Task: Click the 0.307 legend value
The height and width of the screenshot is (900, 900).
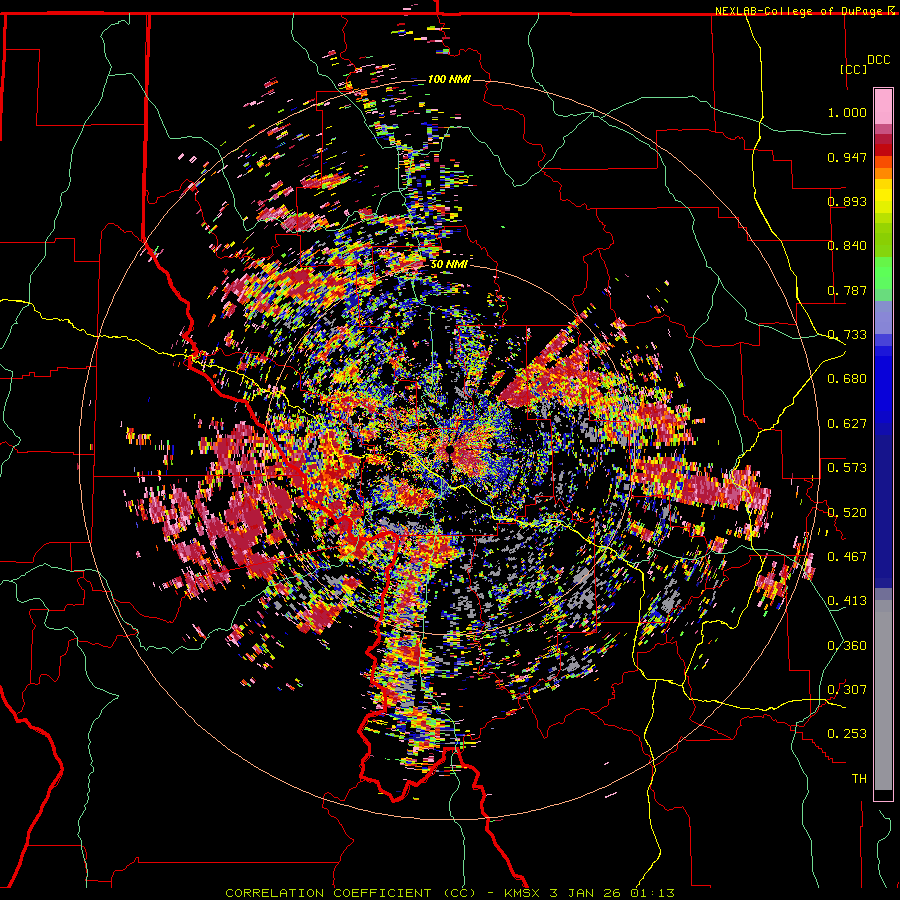Action: point(847,690)
